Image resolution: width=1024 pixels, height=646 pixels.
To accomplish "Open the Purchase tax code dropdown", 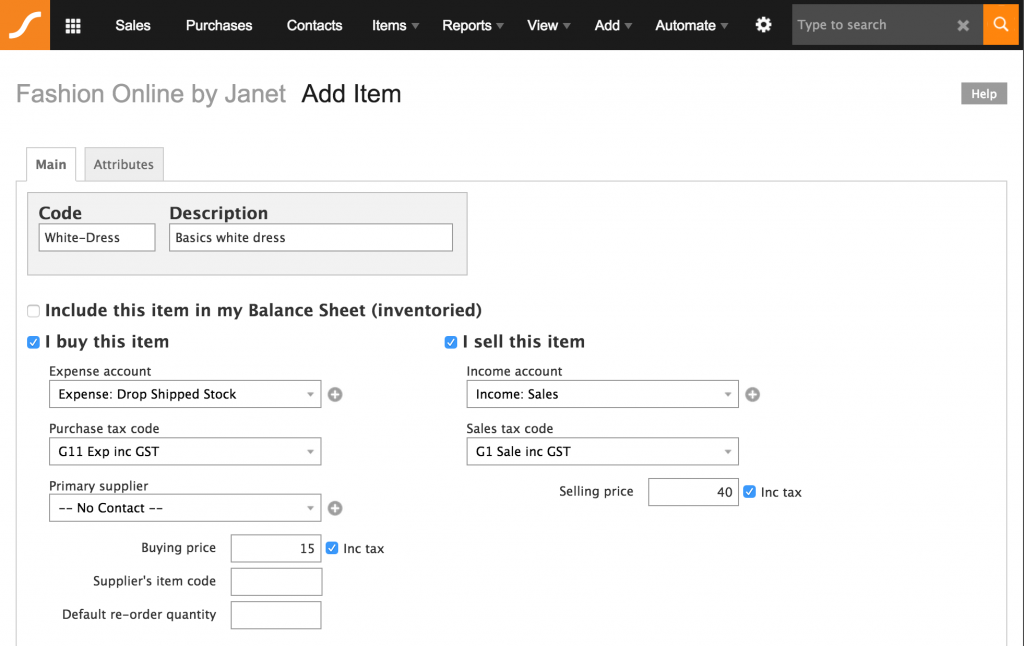I will pos(185,451).
